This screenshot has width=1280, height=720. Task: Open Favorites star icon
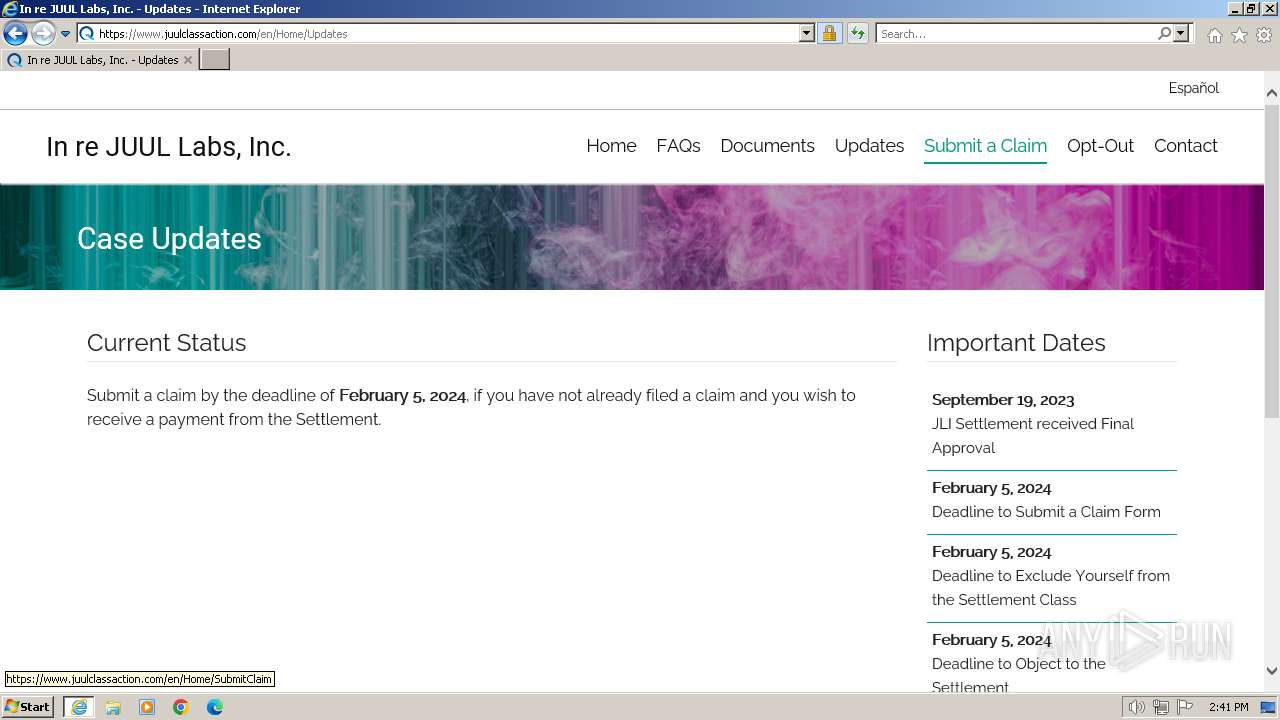1239,35
